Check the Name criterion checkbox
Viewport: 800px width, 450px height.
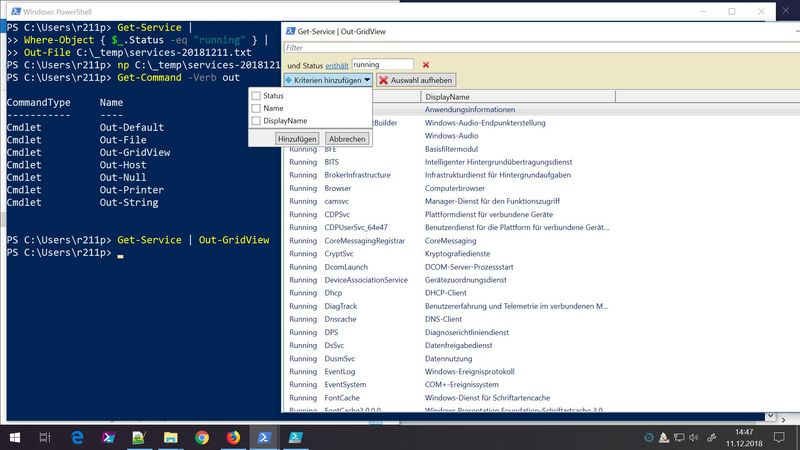(257, 108)
